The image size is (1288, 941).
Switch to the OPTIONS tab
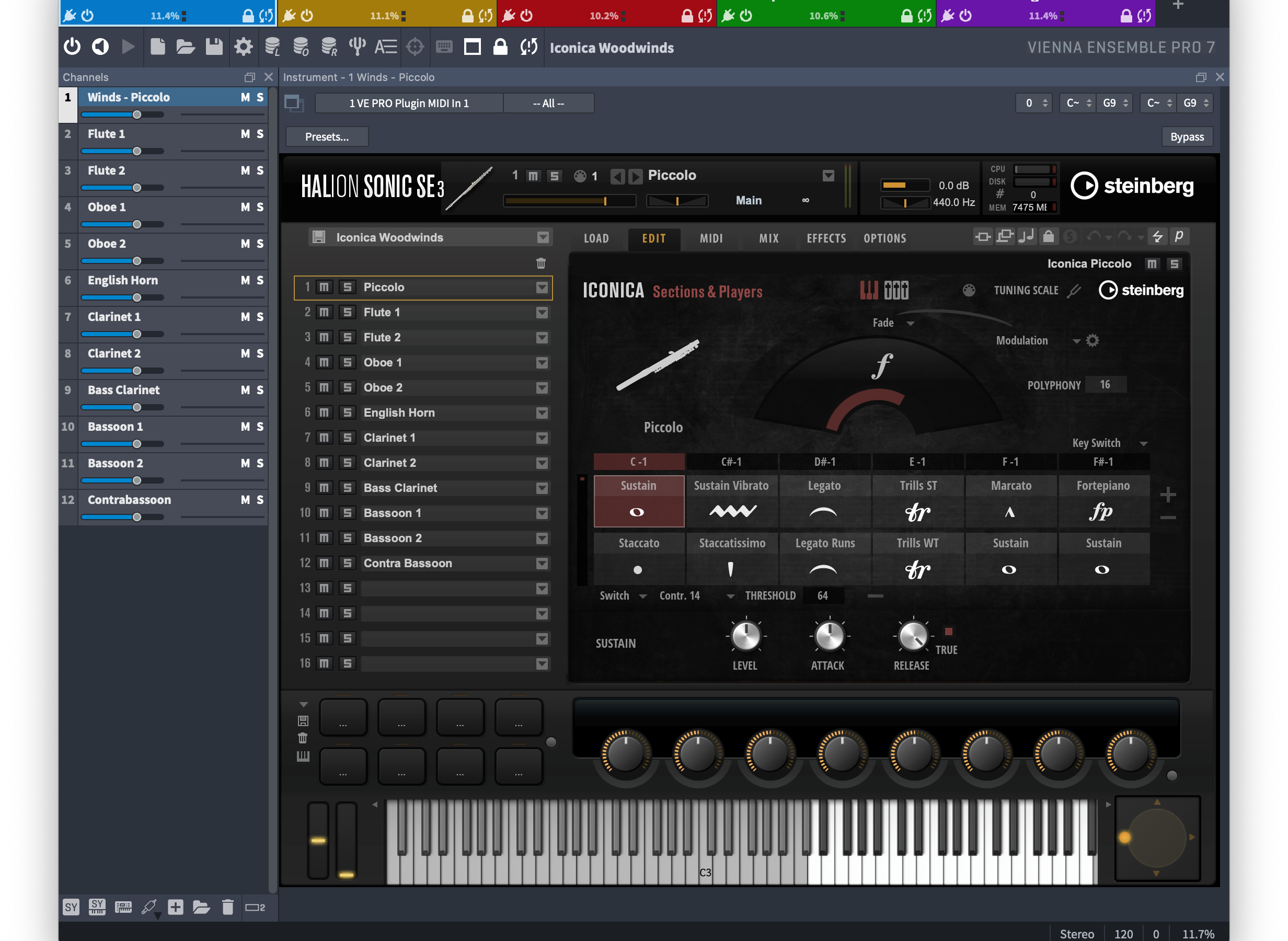click(x=885, y=238)
